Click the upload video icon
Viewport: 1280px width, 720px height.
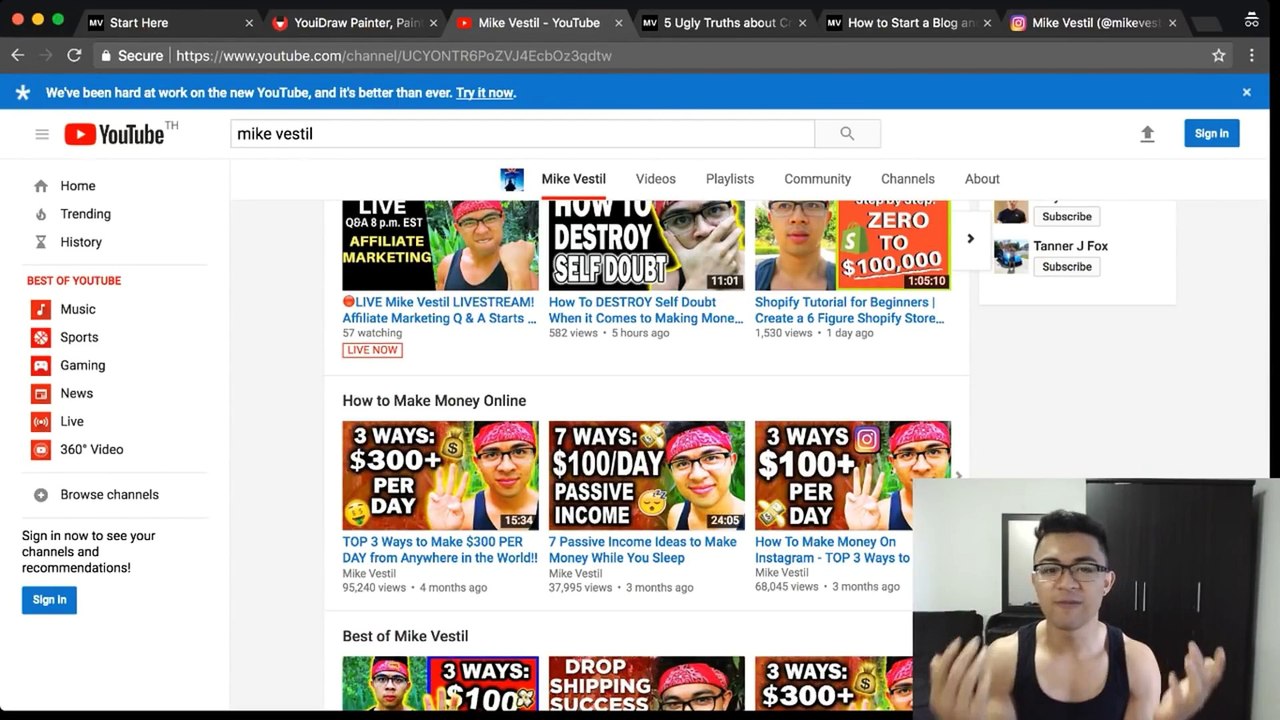click(1147, 134)
